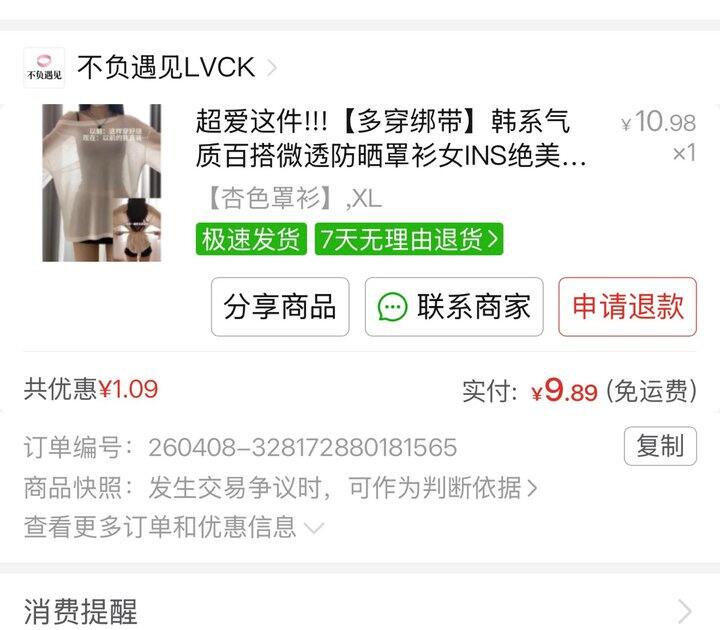Tap the chevron on 消费提醒 row
This screenshot has width=720, height=630.
tap(685, 612)
